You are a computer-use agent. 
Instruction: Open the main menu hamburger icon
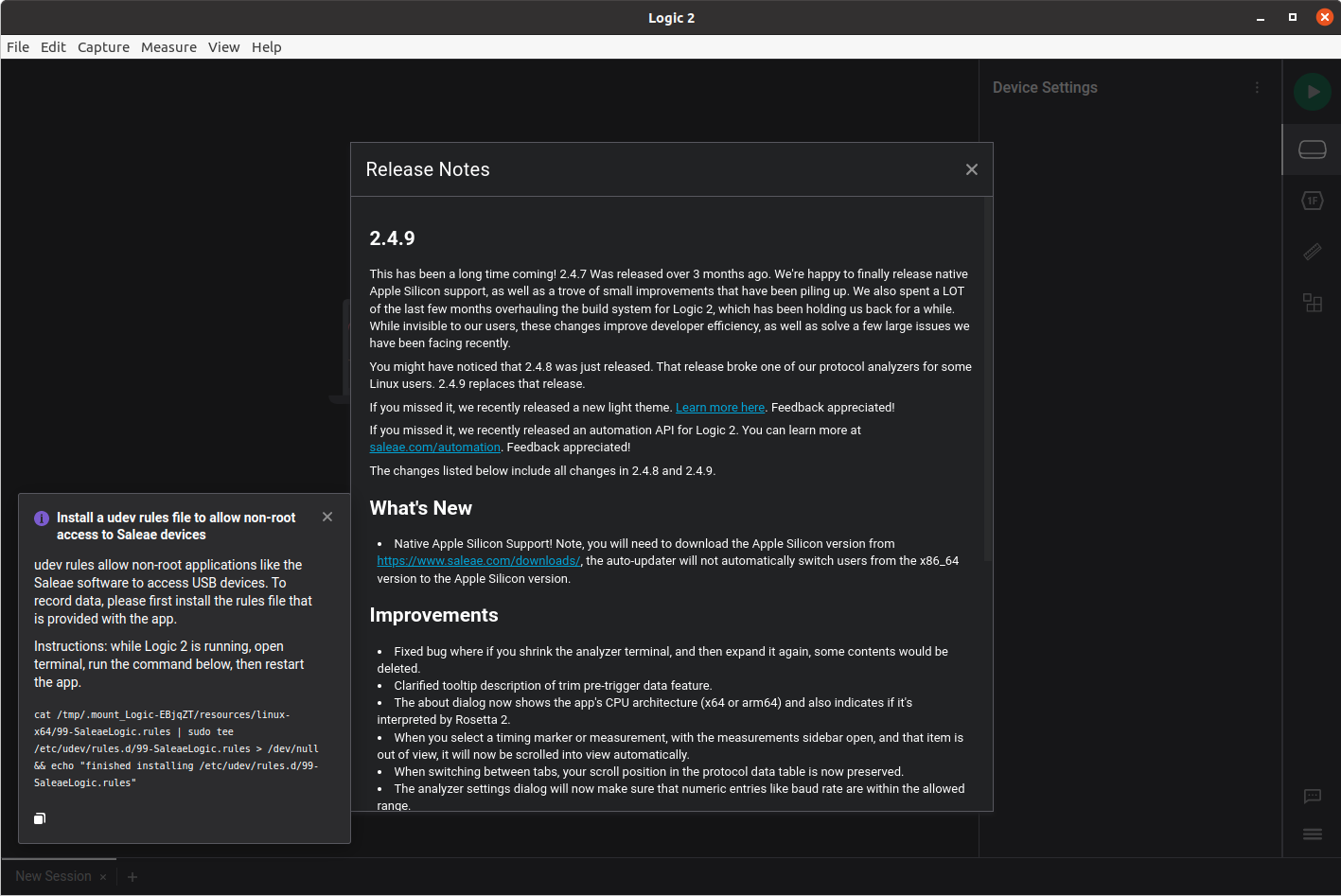click(1313, 835)
